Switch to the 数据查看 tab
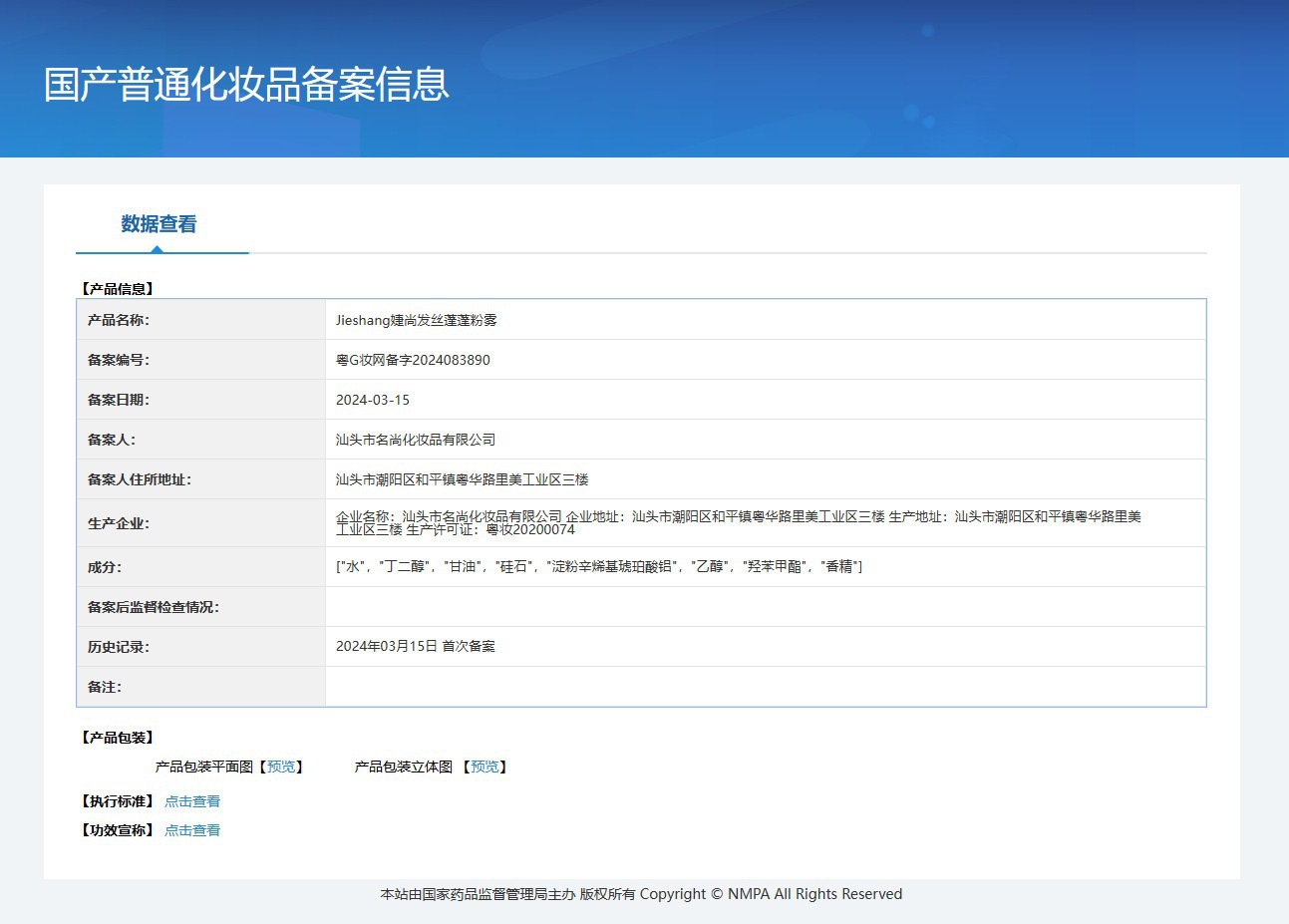Viewport: 1289px width, 924px height. 159,224
